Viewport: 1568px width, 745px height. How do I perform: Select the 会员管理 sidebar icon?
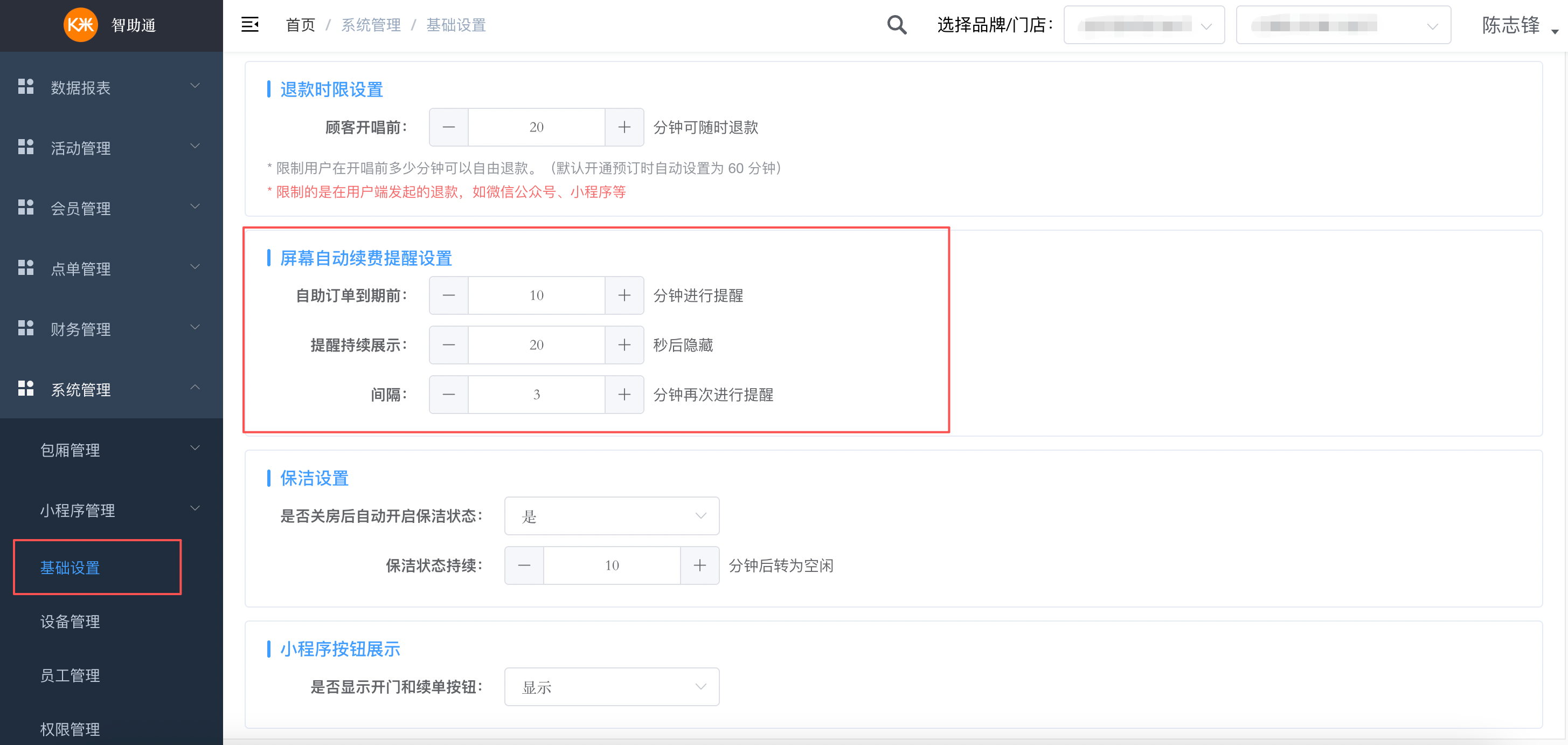click(x=25, y=207)
